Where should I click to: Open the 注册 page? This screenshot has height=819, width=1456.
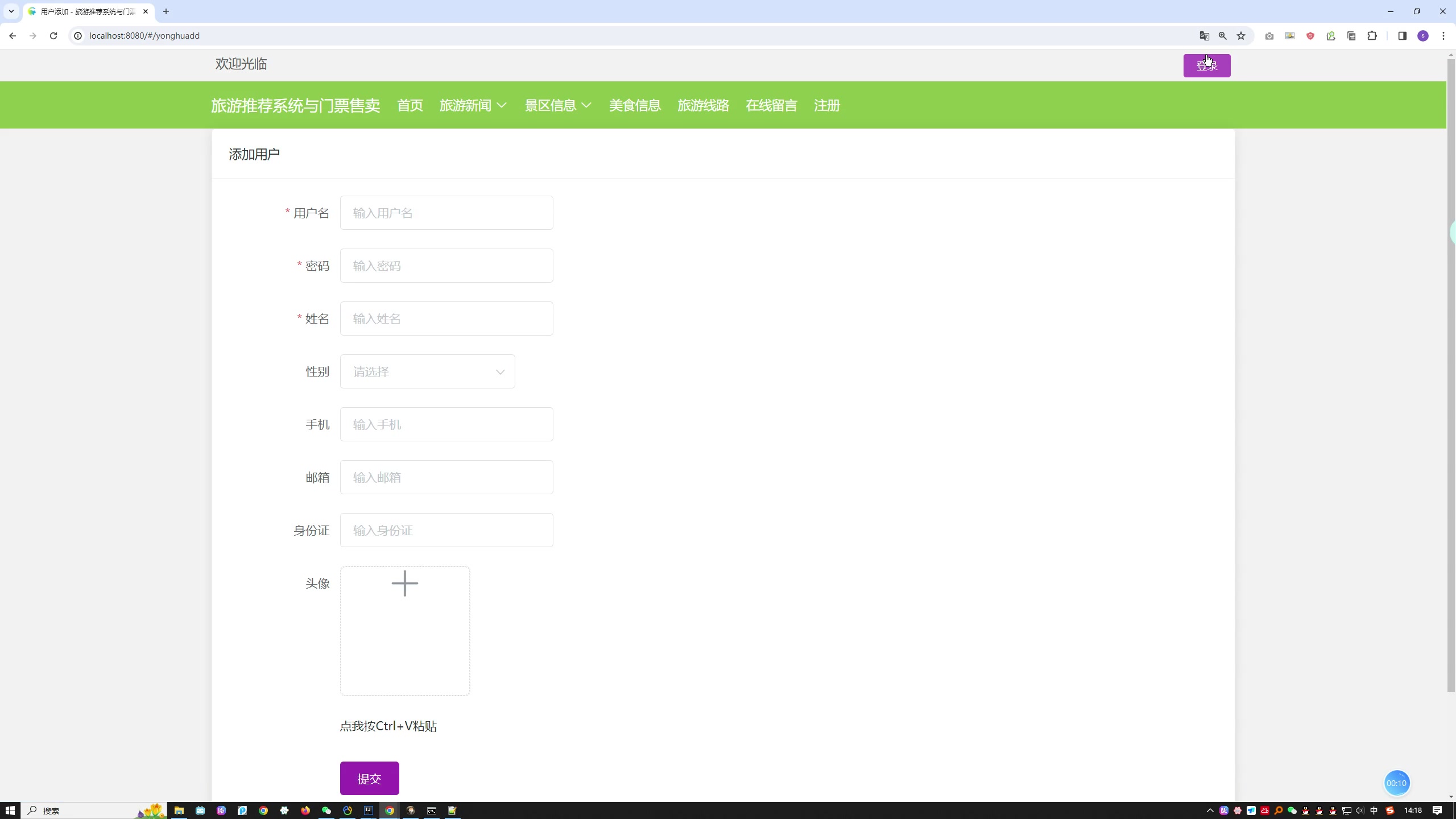pyautogui.click(x=827, y=106)
